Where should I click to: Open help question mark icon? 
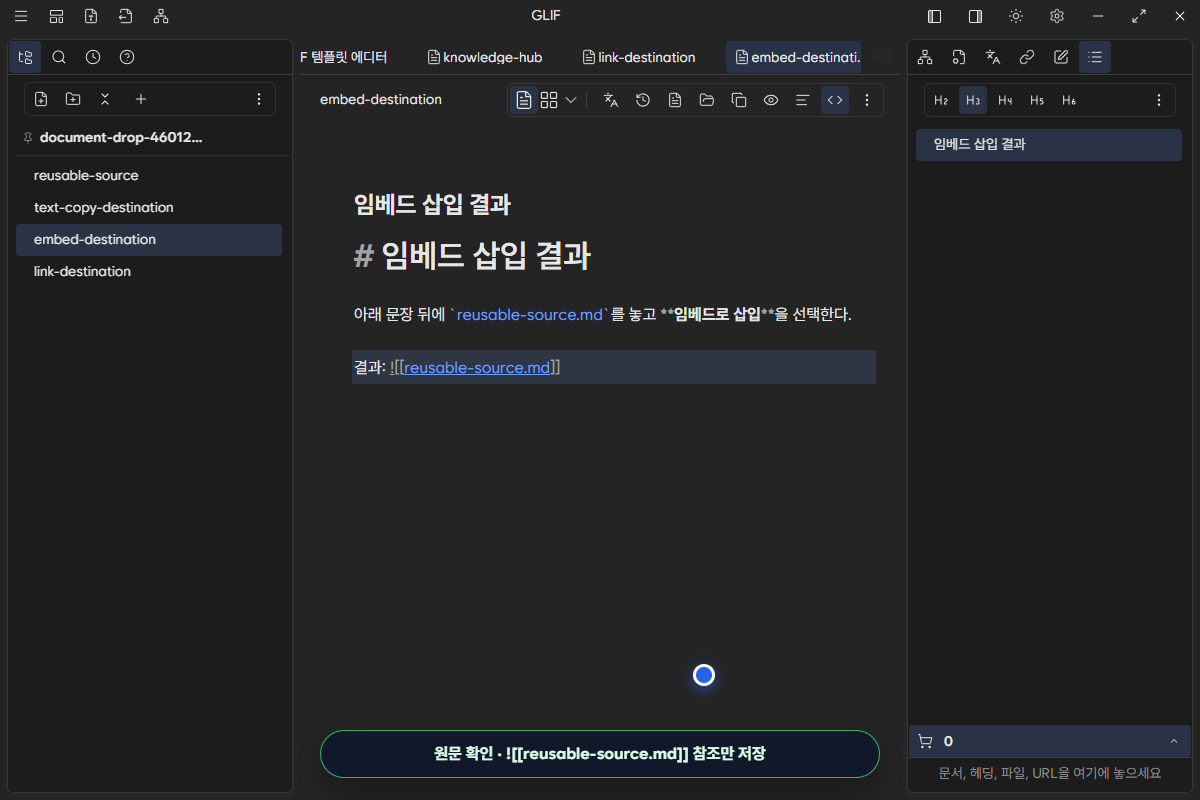(x=127, y=57)
